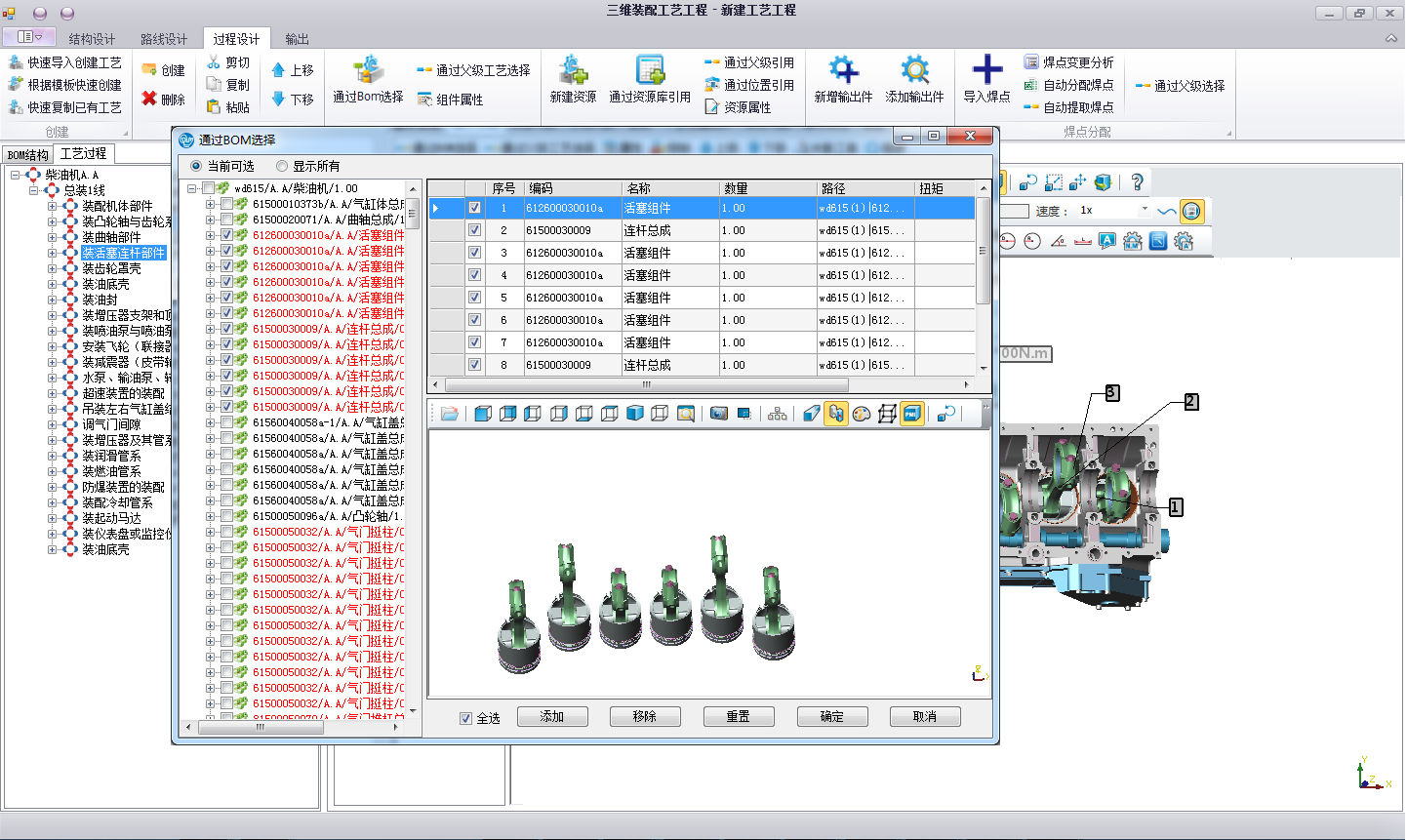This screenshot has height=840, width=1407.
Task: Click the 上移 up-arrow icon
Action: (x=278, y=70)
